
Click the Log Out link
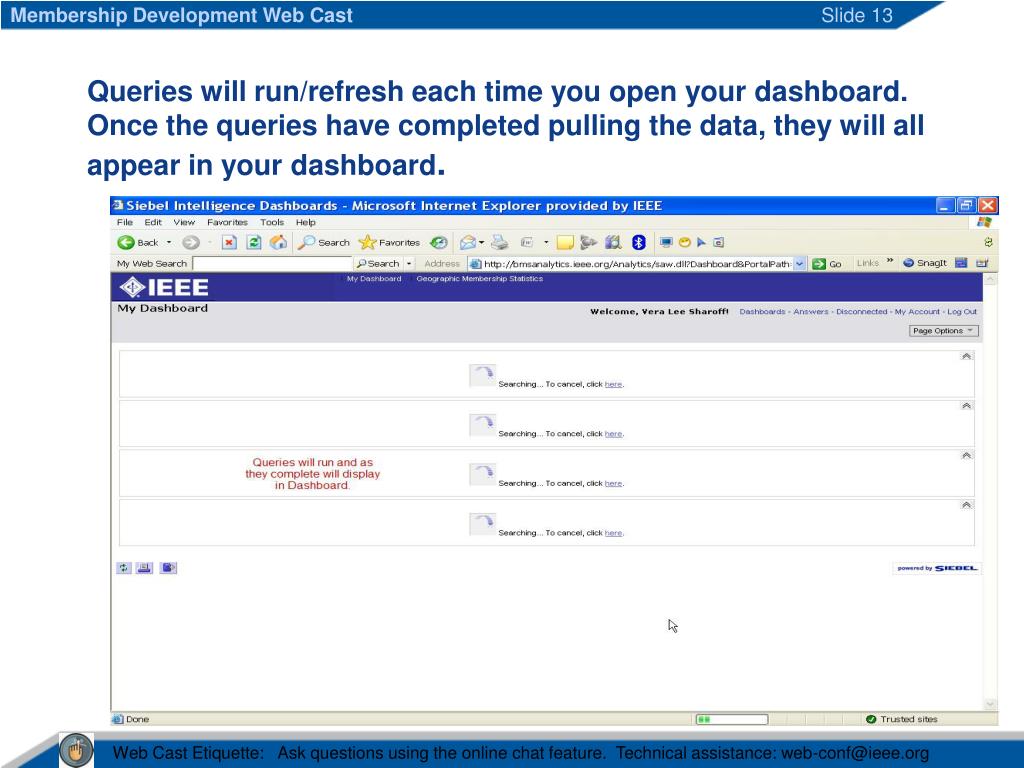pos(962,312)
